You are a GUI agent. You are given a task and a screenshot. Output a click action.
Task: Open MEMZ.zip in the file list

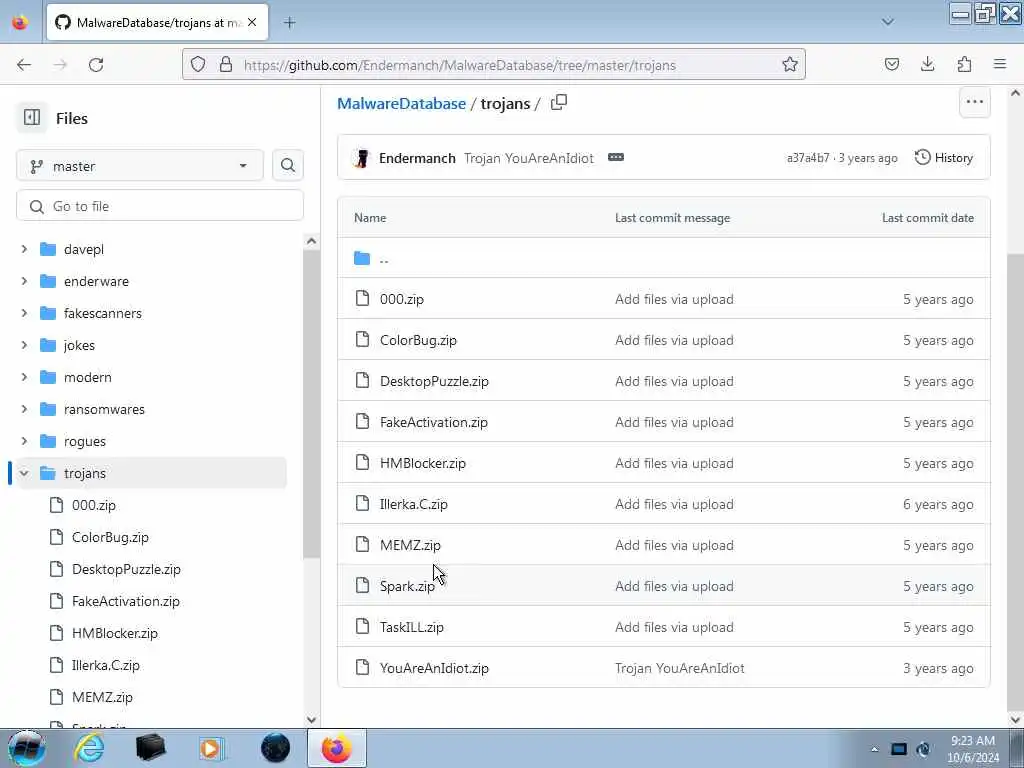[x=410, y=545]
